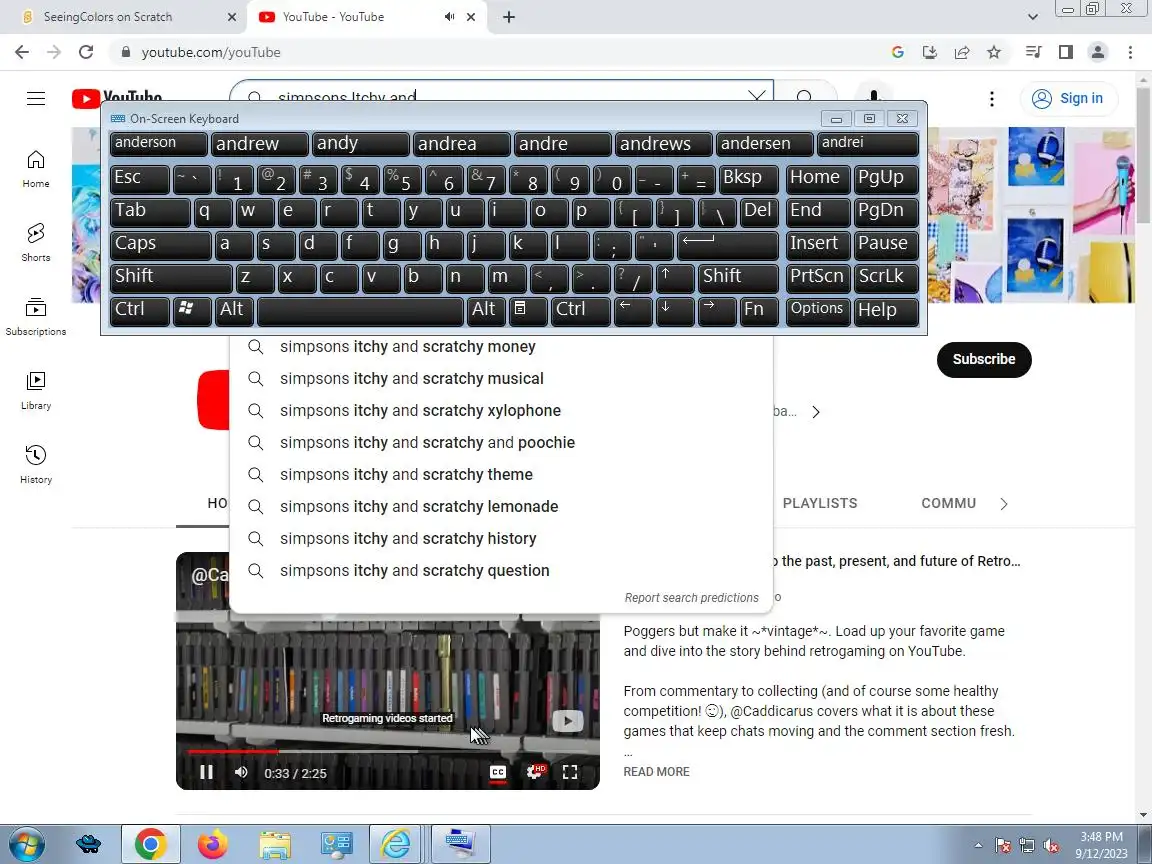1152x864 pixels.
Task: Open the Chrome three-dot menu
Action: coord(1130,52)
